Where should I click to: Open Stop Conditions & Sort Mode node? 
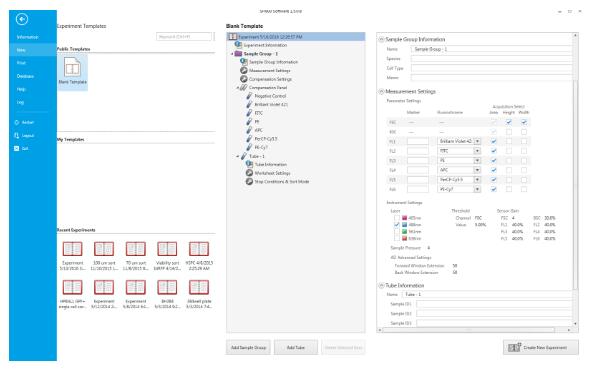coord(282,182)
